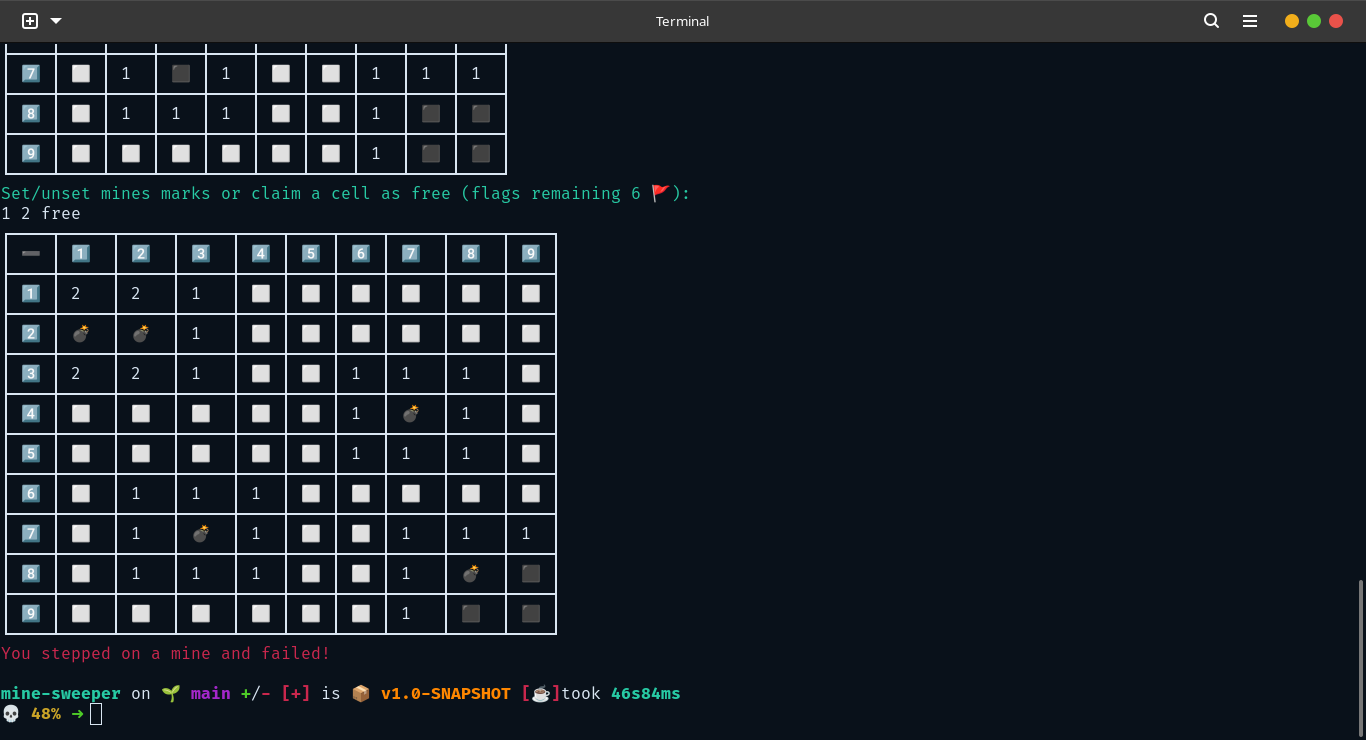The width and height of the screenshot is (1366, 740).
Task: Click row header 6 of the lower board
Action: pos(31,493)
